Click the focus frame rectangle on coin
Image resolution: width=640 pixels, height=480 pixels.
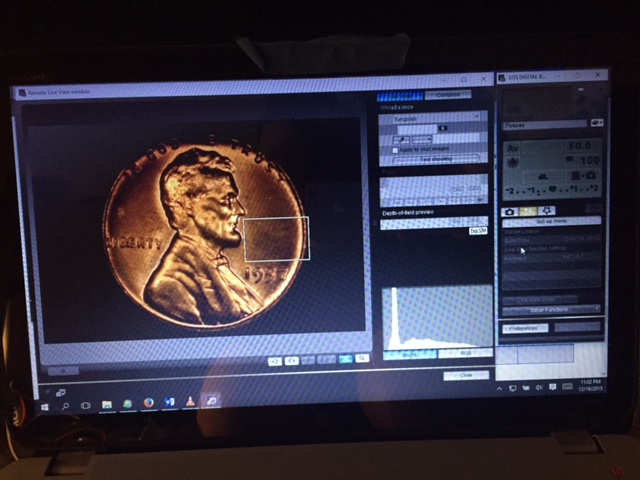tap(276, 239)
